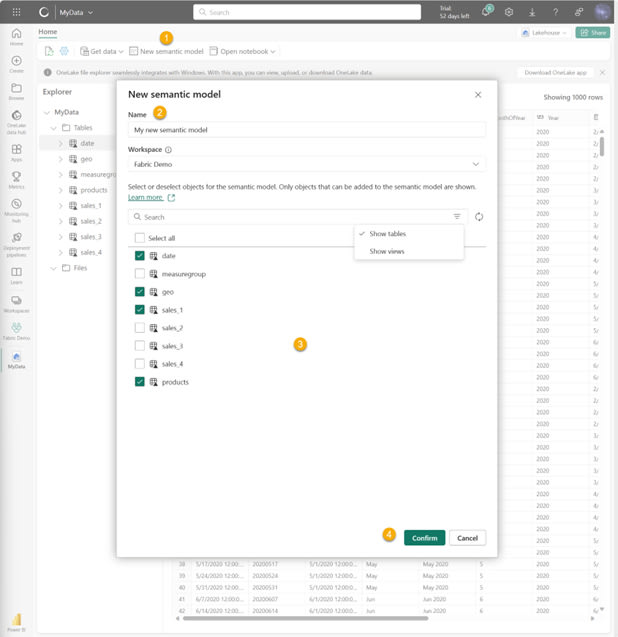This screenshot has height=637, width=618.
Task: Uncheck the date table checkbox
Action: [x=140, y=256]
